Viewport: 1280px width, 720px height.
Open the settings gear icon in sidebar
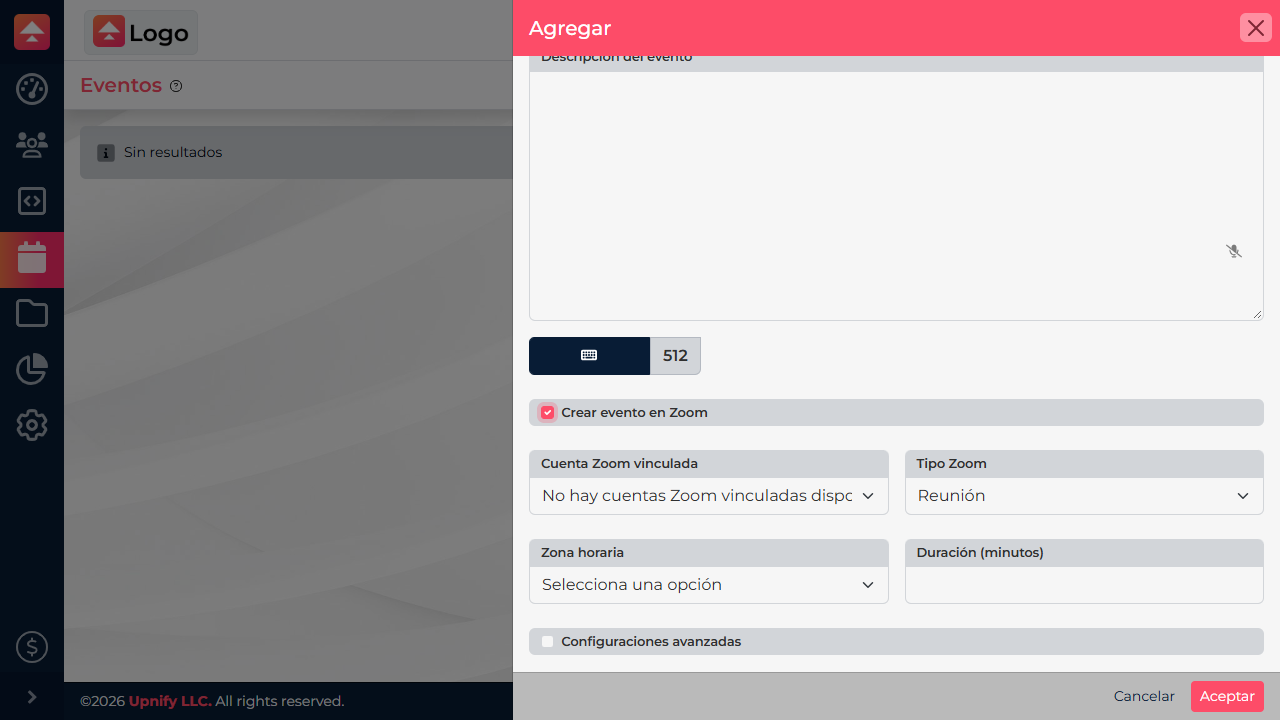(x=32, y=425)
